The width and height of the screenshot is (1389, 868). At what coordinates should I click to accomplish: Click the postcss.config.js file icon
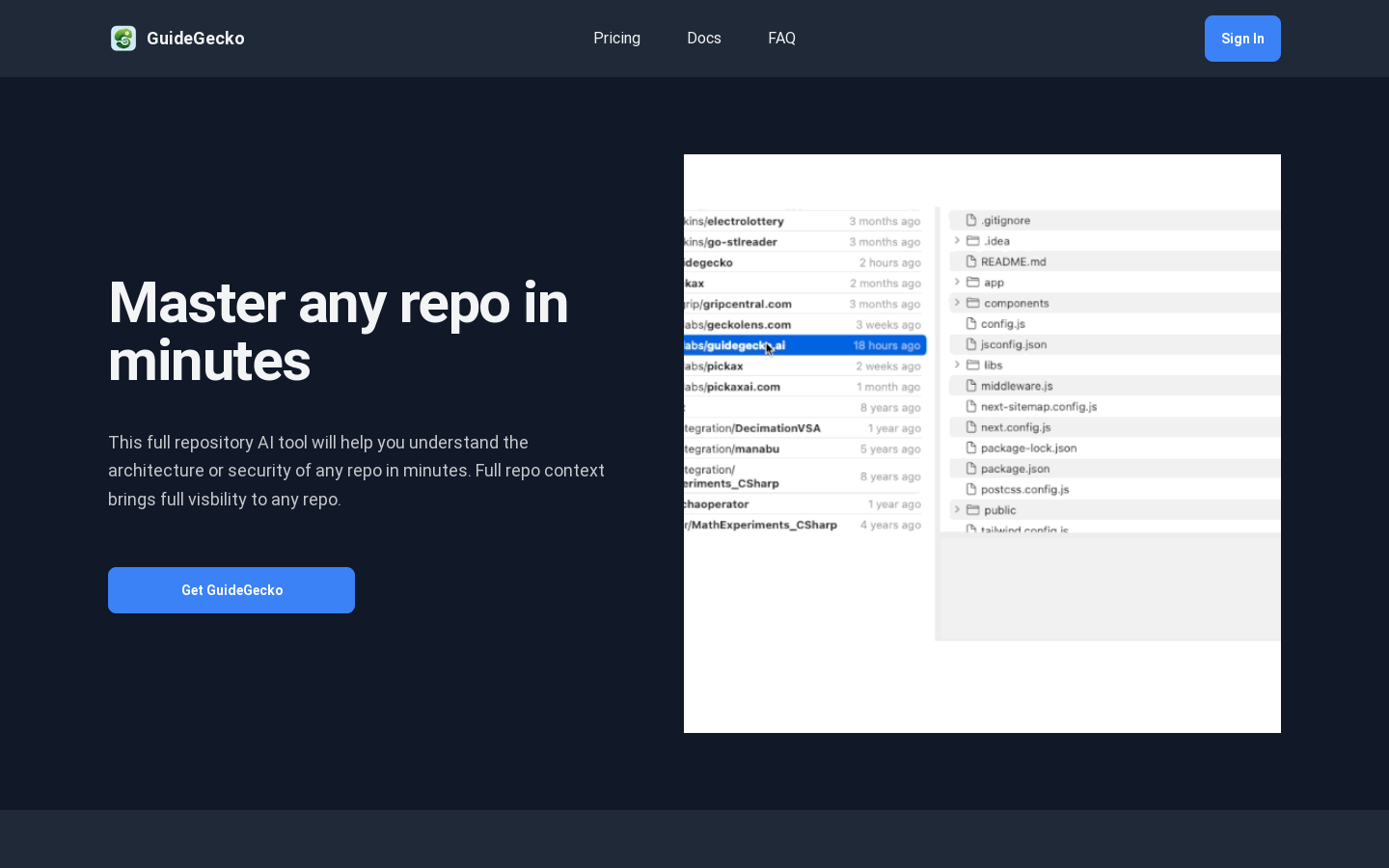971,489
